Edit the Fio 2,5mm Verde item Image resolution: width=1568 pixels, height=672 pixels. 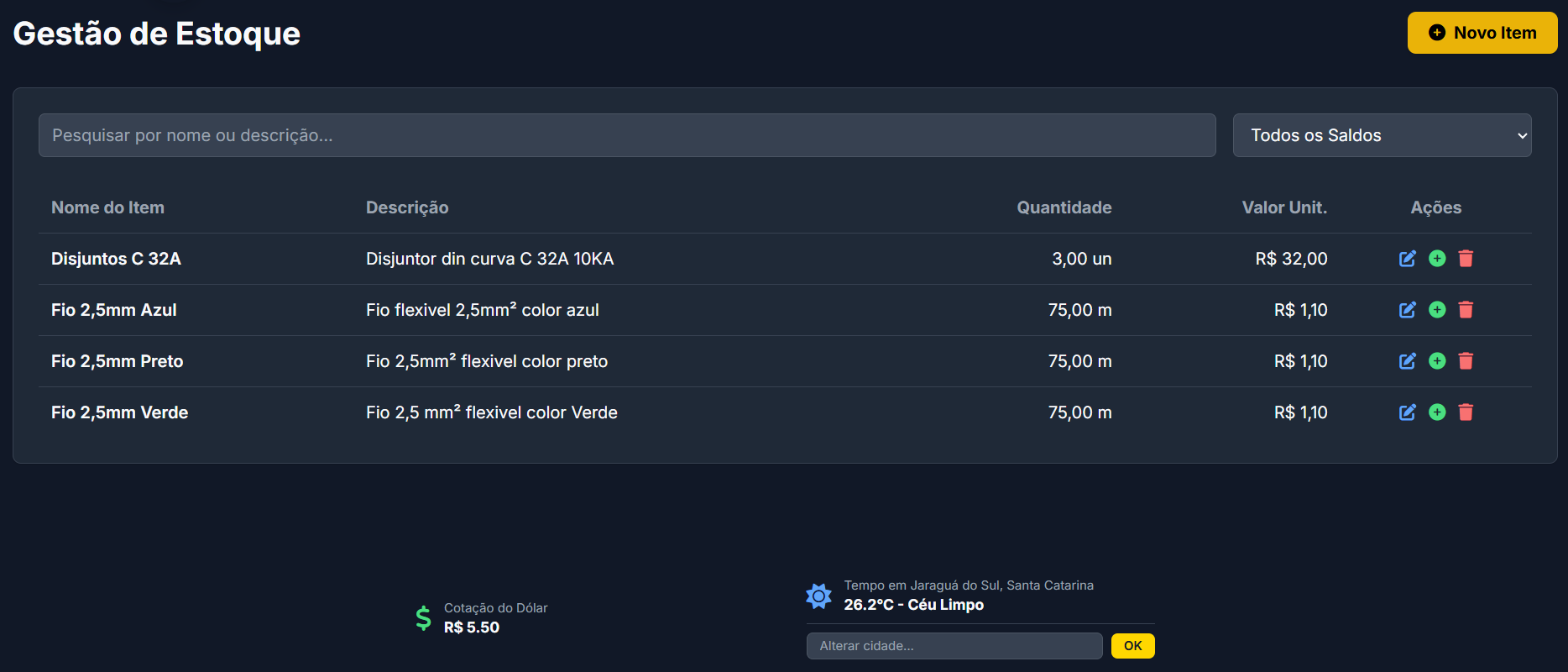[1408, 412]
